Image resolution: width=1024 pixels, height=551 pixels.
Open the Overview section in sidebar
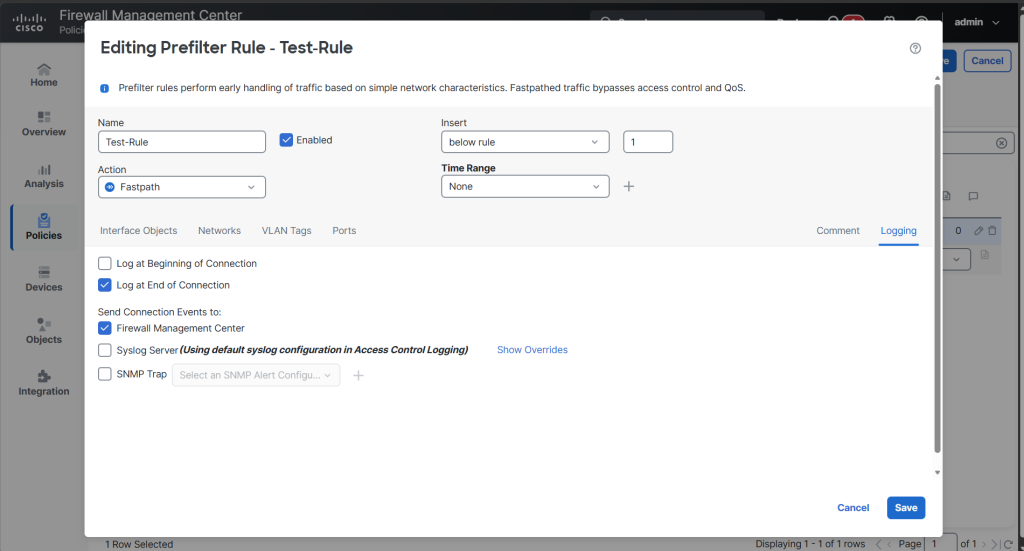tap(44, 124)
